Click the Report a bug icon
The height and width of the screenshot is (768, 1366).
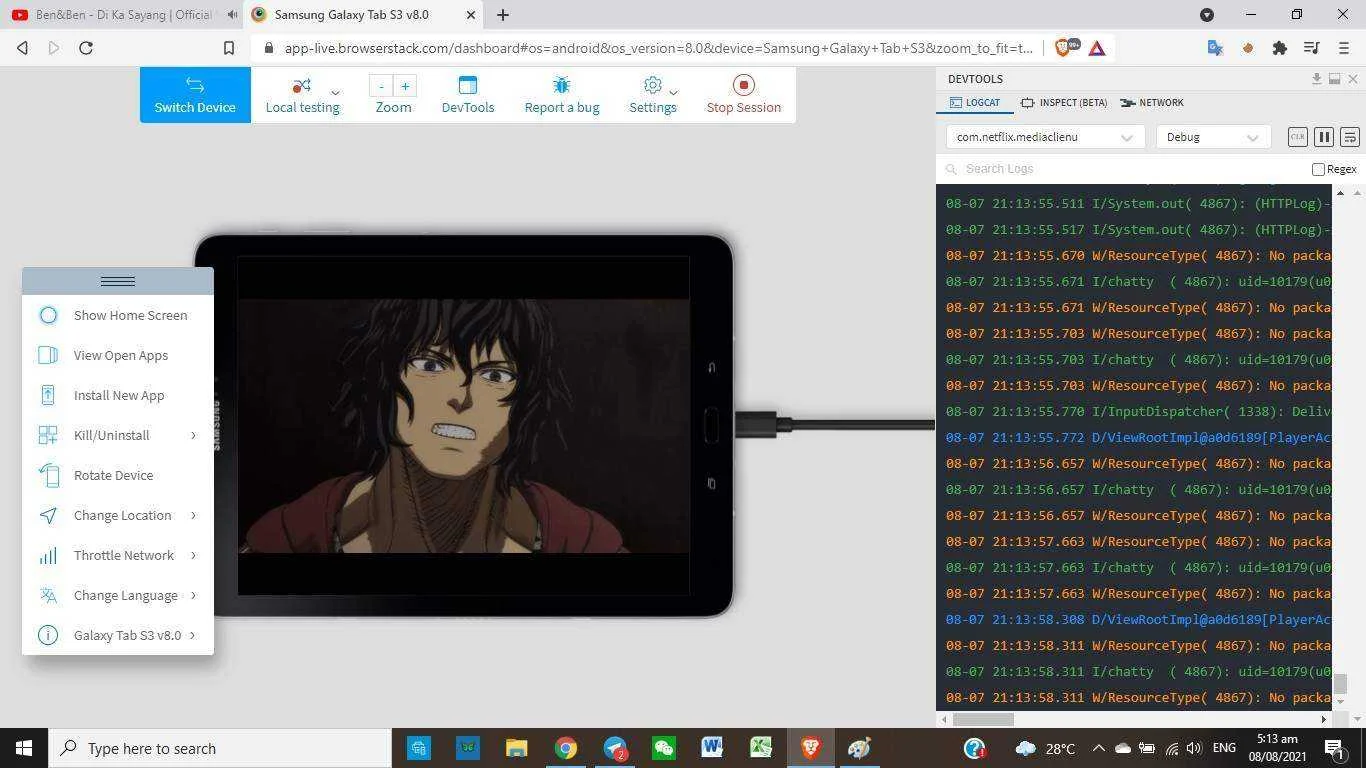click(562, 86)
